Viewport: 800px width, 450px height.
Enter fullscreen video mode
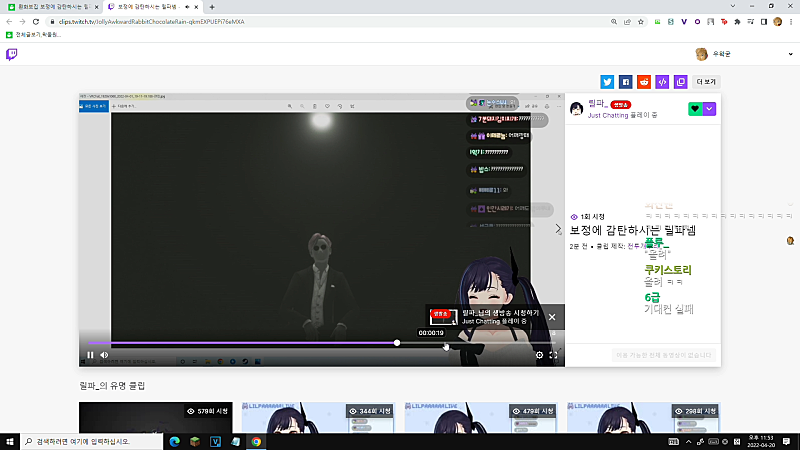554,355
